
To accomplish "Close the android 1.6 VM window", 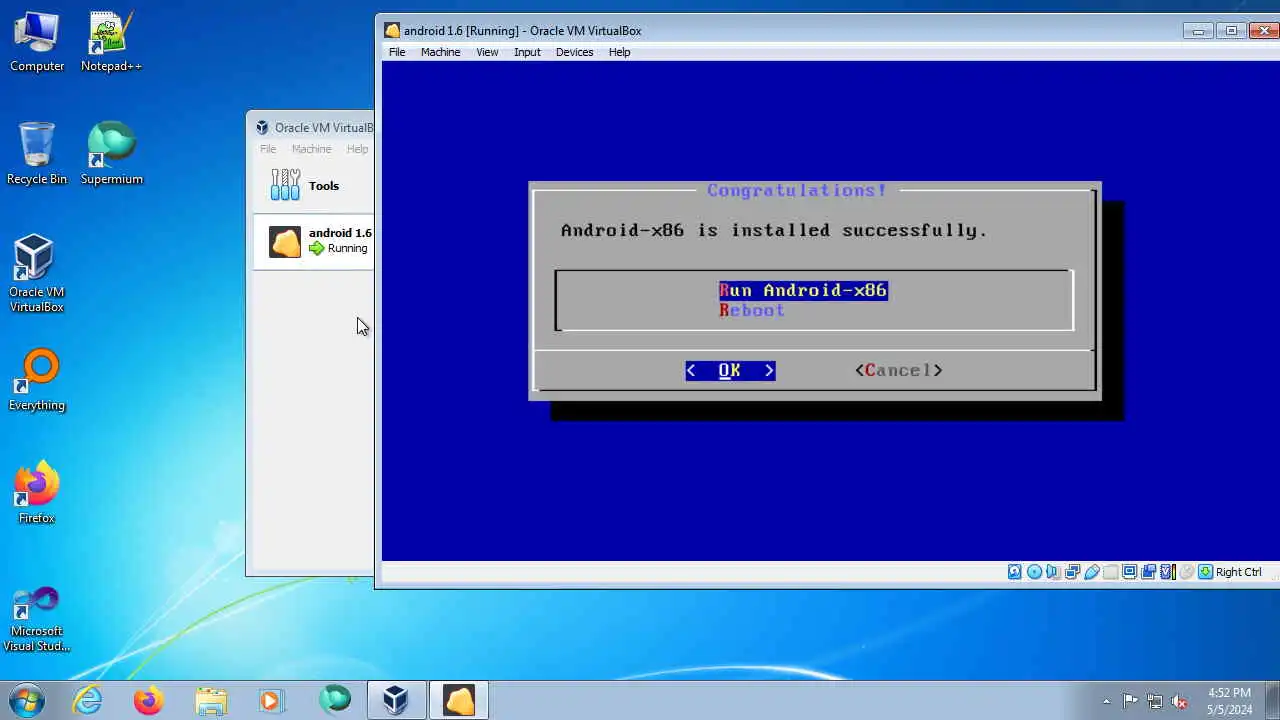I will pyautogui.click(x=1263, y=31).
